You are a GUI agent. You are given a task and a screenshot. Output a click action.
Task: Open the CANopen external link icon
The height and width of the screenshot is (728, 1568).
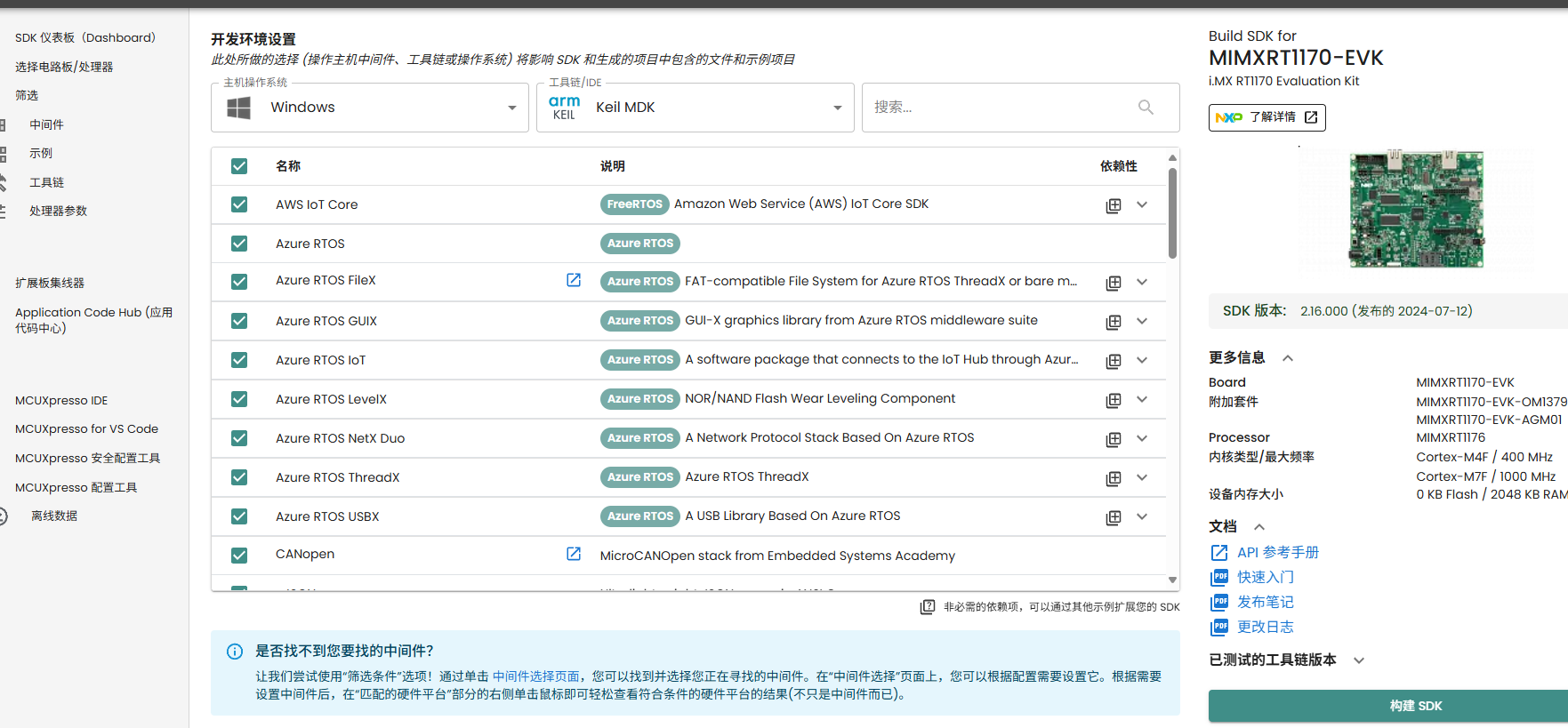coord(574,554)
